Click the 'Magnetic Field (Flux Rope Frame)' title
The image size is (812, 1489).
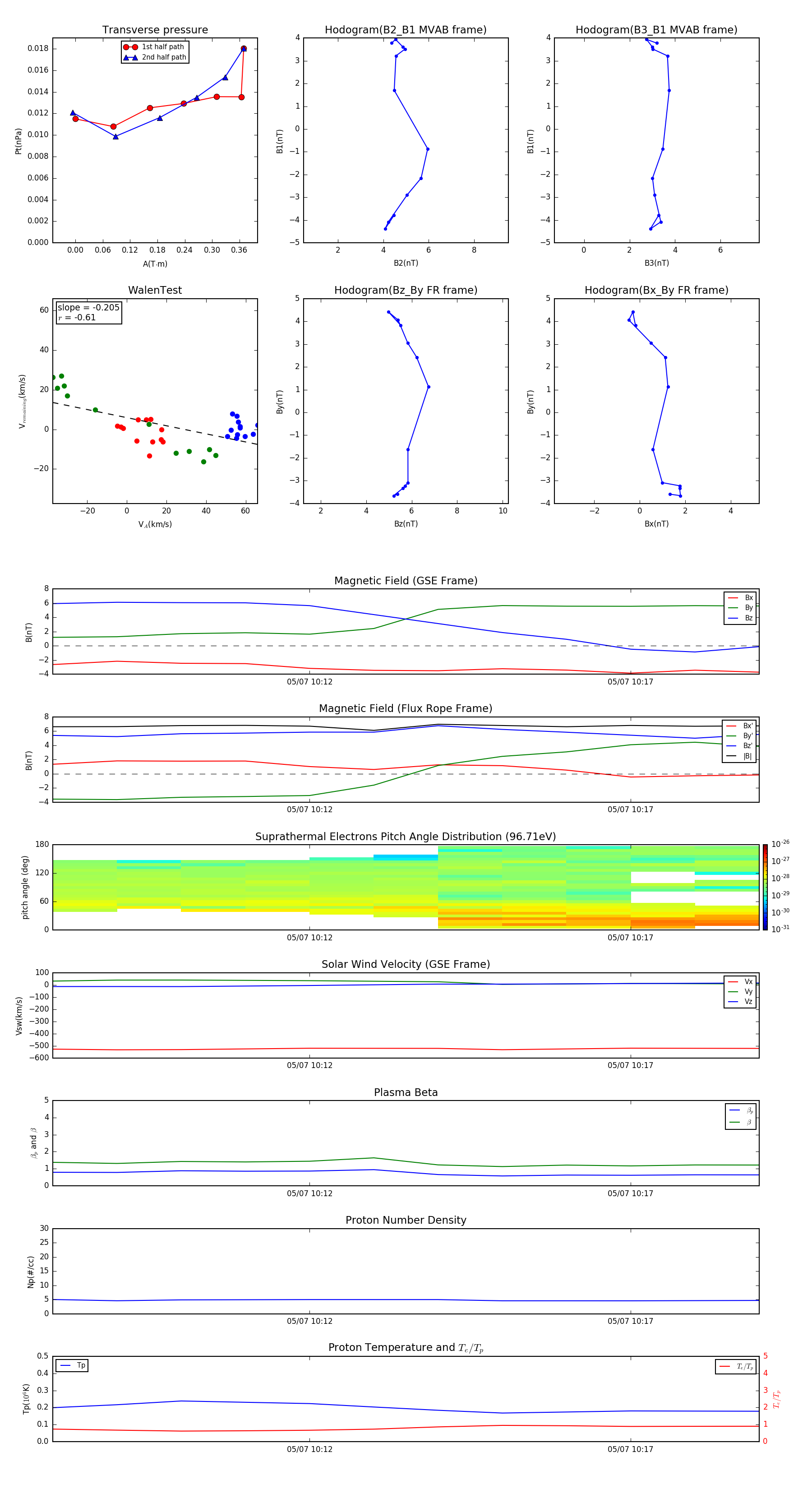[x=406, y=709]
